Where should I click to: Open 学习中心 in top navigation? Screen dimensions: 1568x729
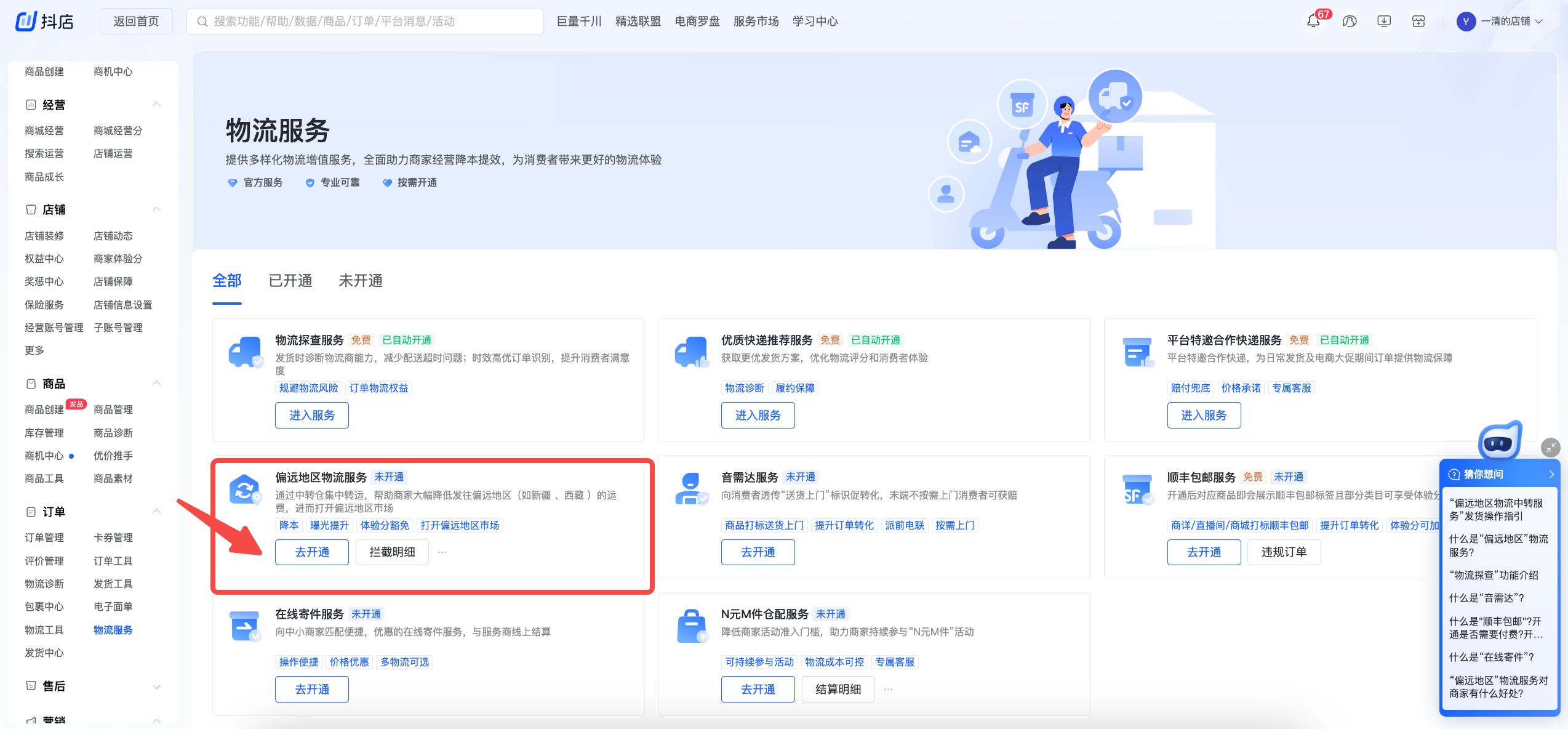click(815, 22)
